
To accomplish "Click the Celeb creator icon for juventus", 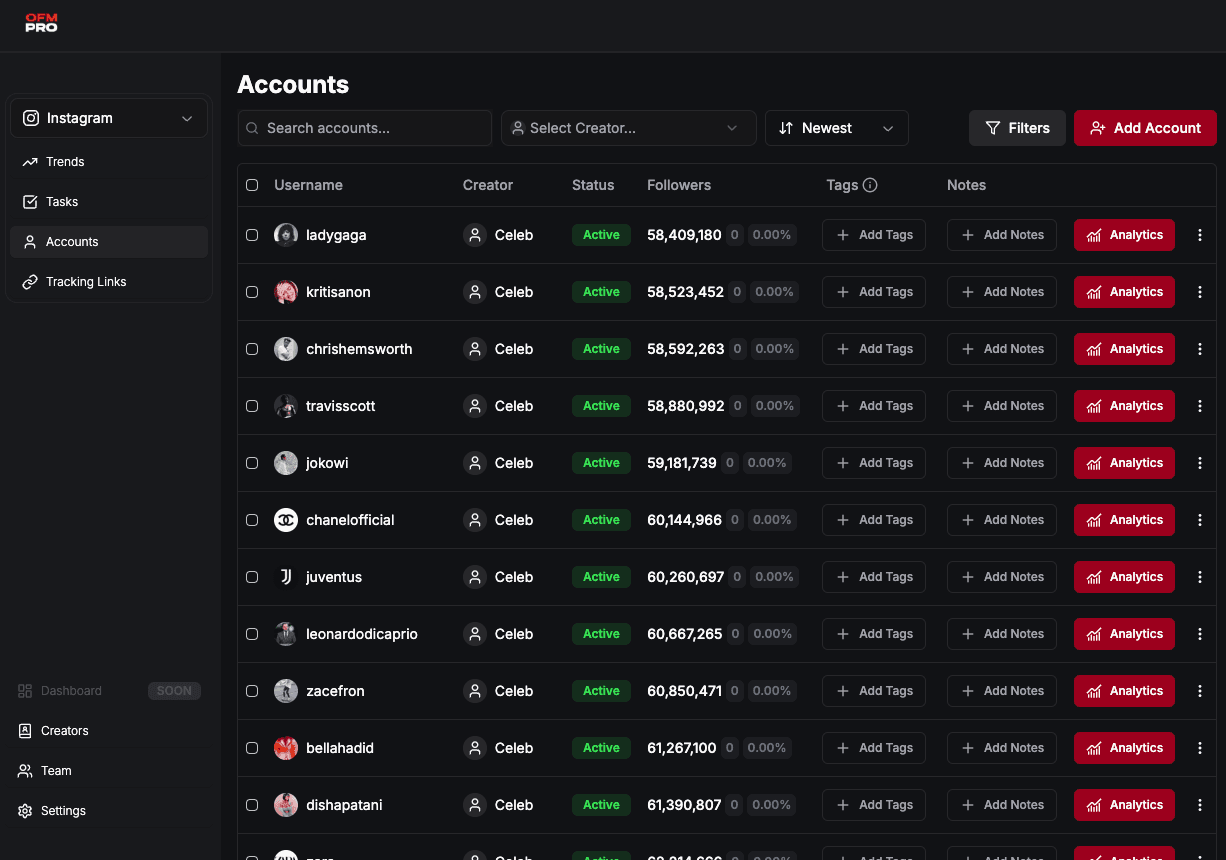I will (475, 577).
